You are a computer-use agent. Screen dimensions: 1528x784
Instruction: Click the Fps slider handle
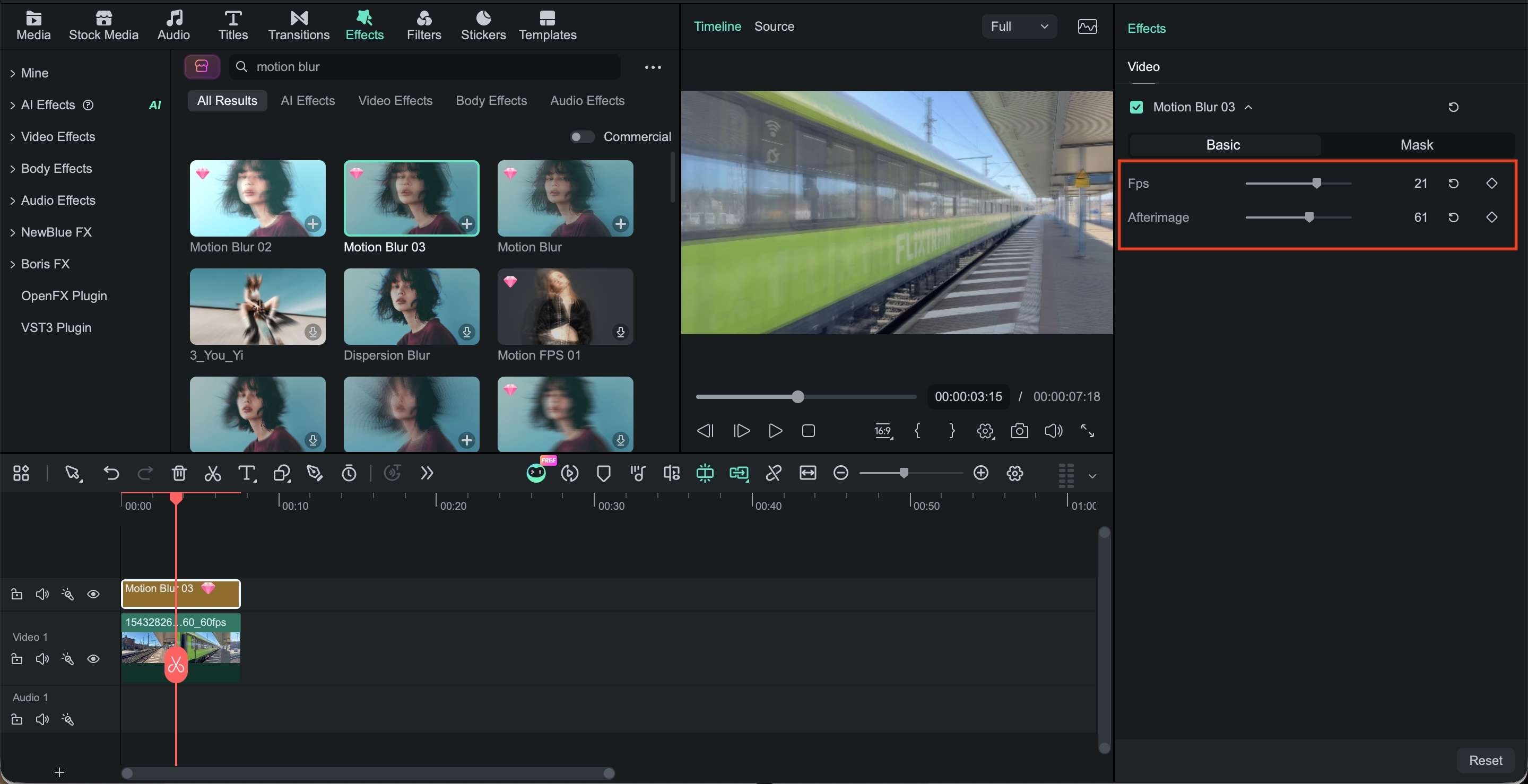coord(1316,183)
